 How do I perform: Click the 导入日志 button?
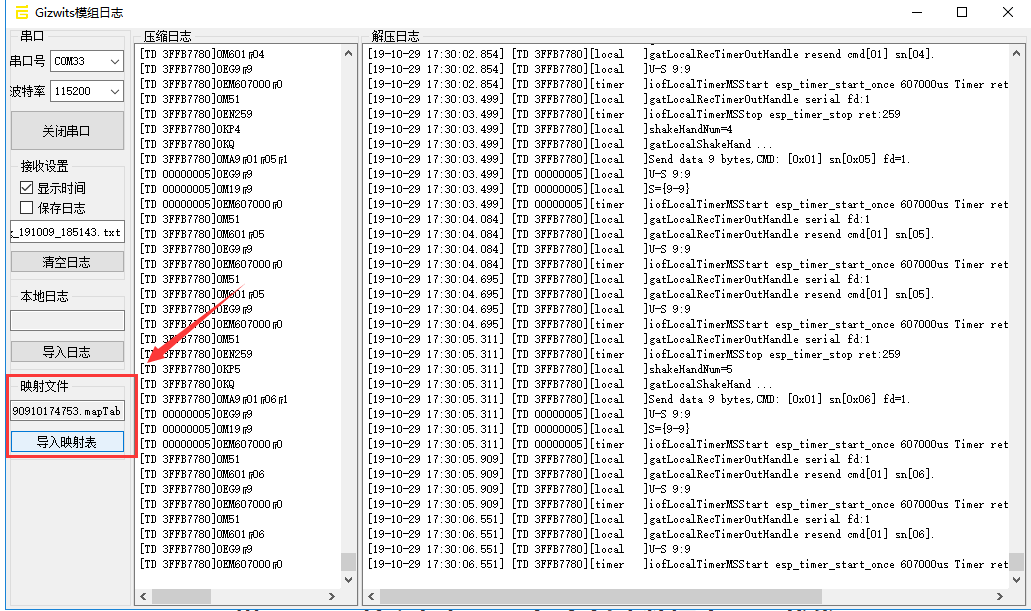pos(67,352)
